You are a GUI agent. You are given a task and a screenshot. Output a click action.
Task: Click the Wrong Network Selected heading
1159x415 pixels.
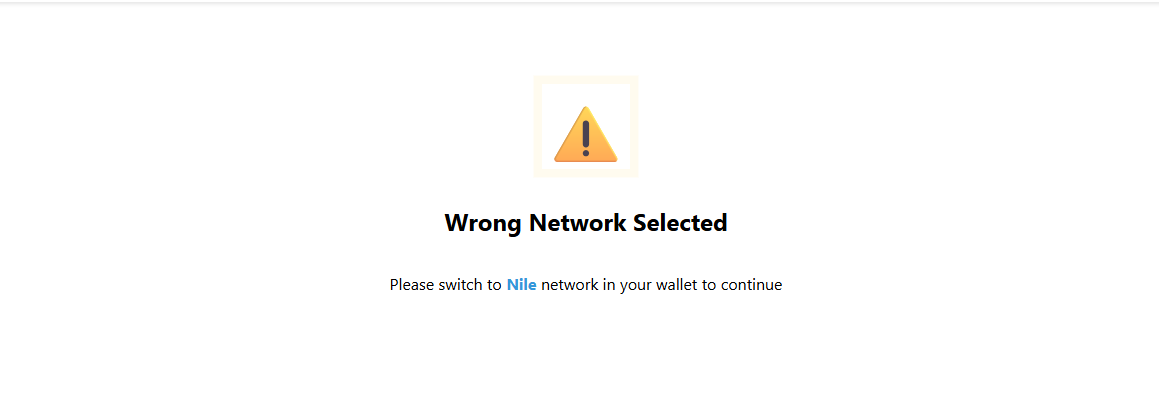(x=585, y=223)
